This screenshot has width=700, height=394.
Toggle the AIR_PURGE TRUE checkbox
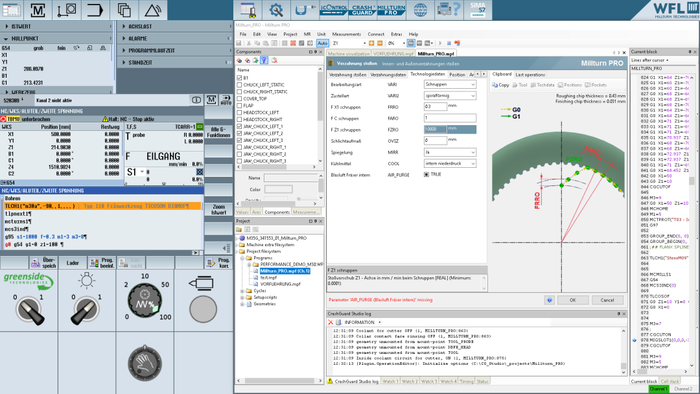[426, 174]
